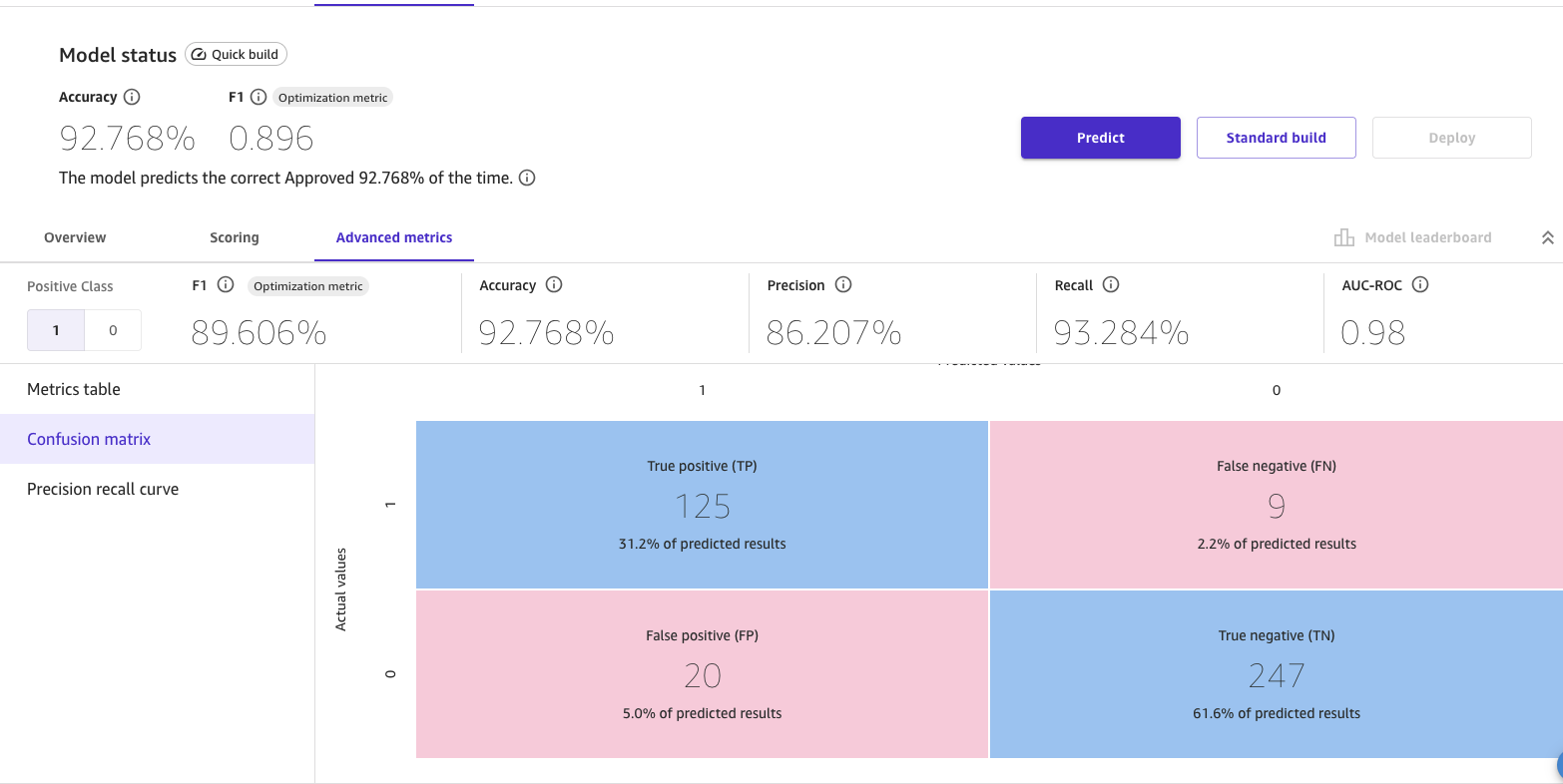The height and width of the screenshot is (784, 1563).
Task: Click info icon next to Precision metric
Action: point(843,285)
